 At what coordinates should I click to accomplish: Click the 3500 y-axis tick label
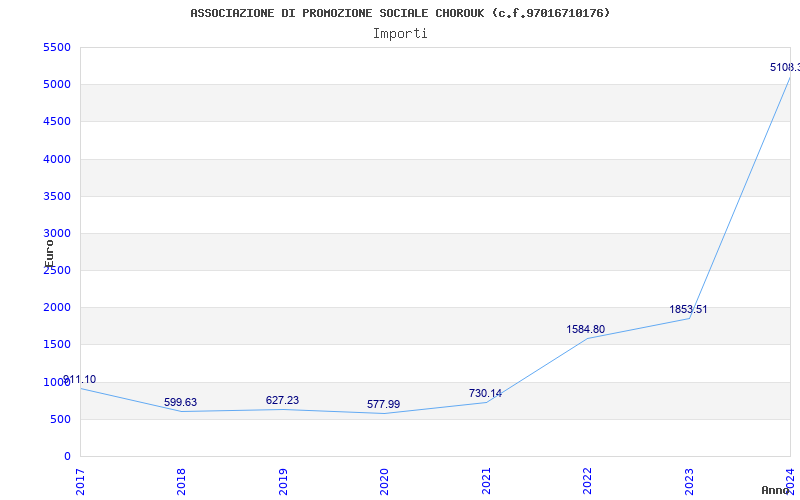click(57, 196)
